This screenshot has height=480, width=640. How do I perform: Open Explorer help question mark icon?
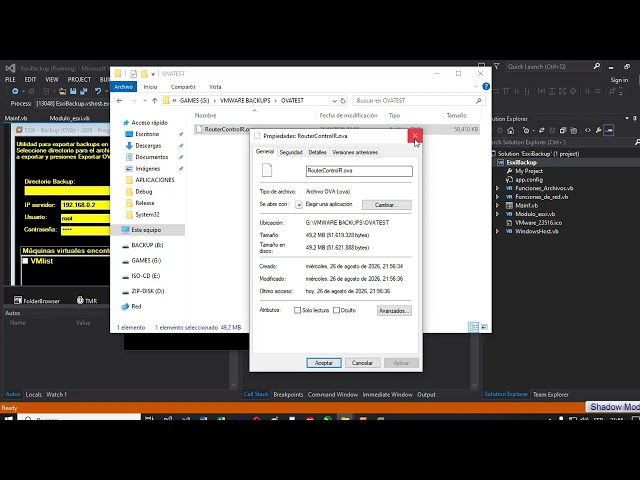tap(486, 87)
